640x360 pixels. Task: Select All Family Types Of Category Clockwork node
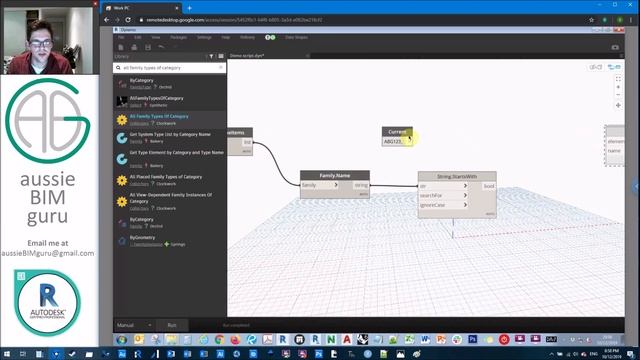(x=170, y=119)
